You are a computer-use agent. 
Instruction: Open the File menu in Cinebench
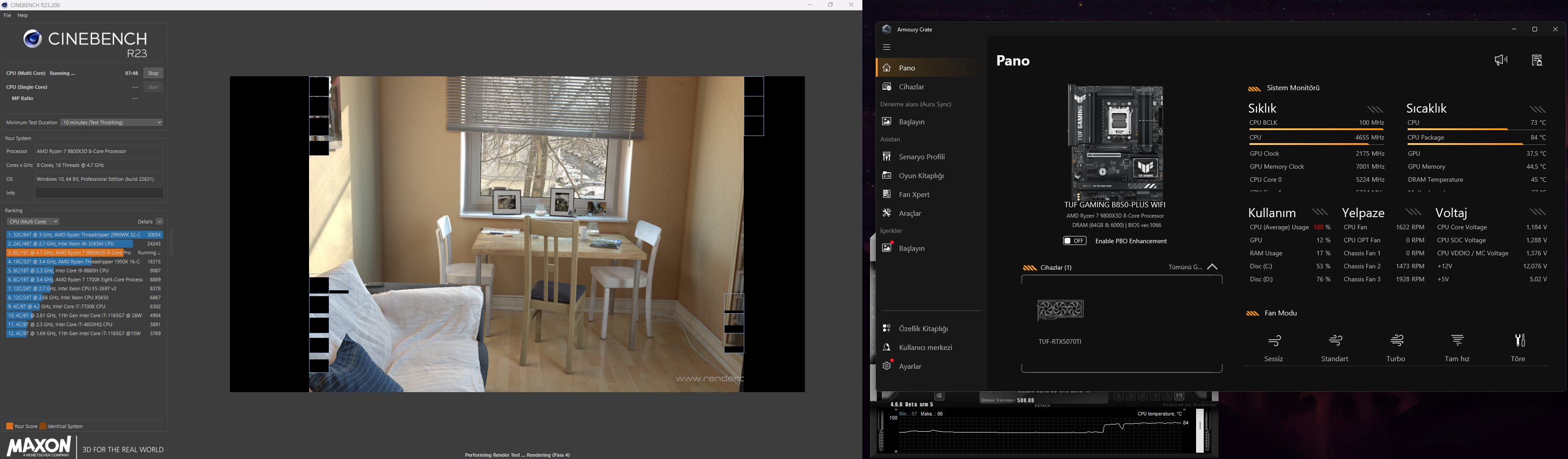[x=7, y=16]
